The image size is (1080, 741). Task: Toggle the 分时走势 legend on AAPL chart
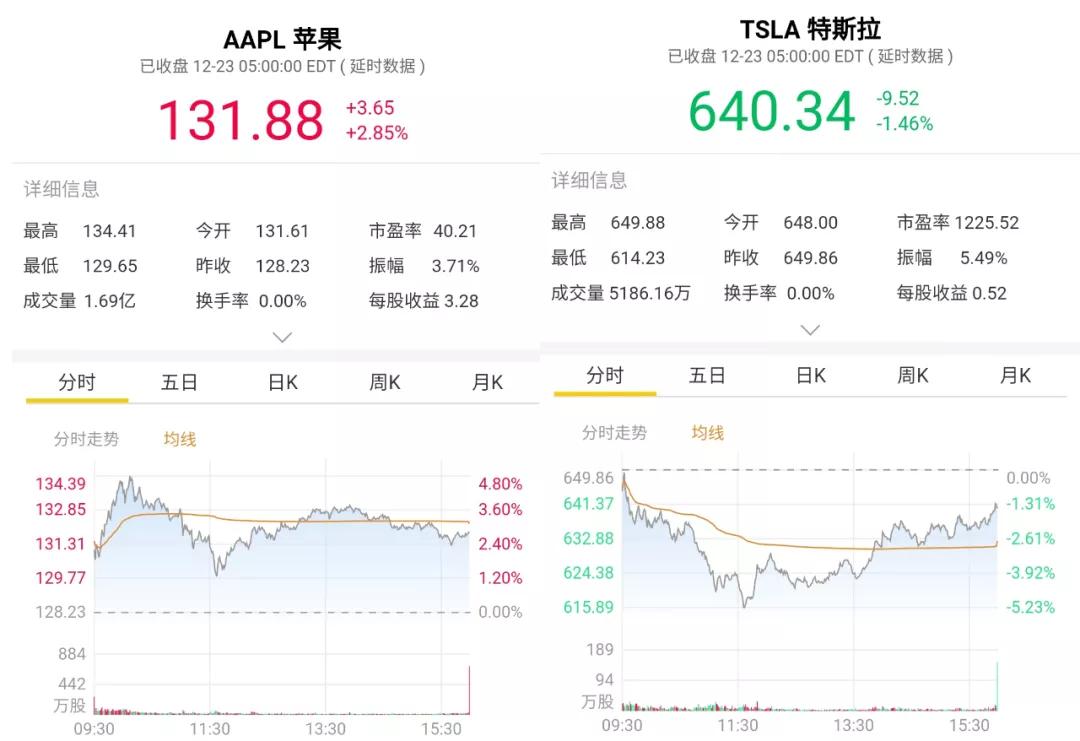pos(86,438)
